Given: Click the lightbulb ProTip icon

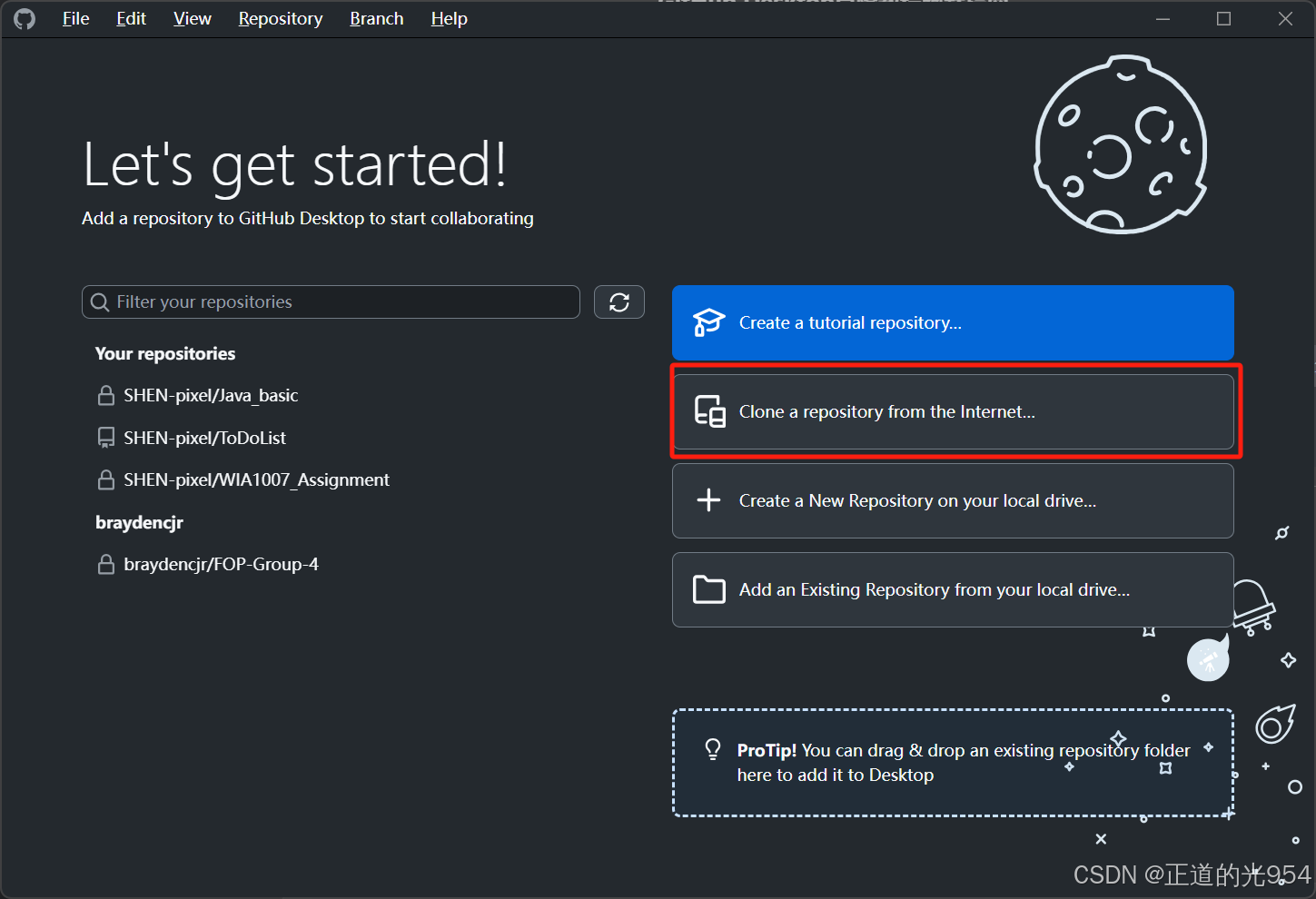Looking at the screenshot, I should pos(713,749).
